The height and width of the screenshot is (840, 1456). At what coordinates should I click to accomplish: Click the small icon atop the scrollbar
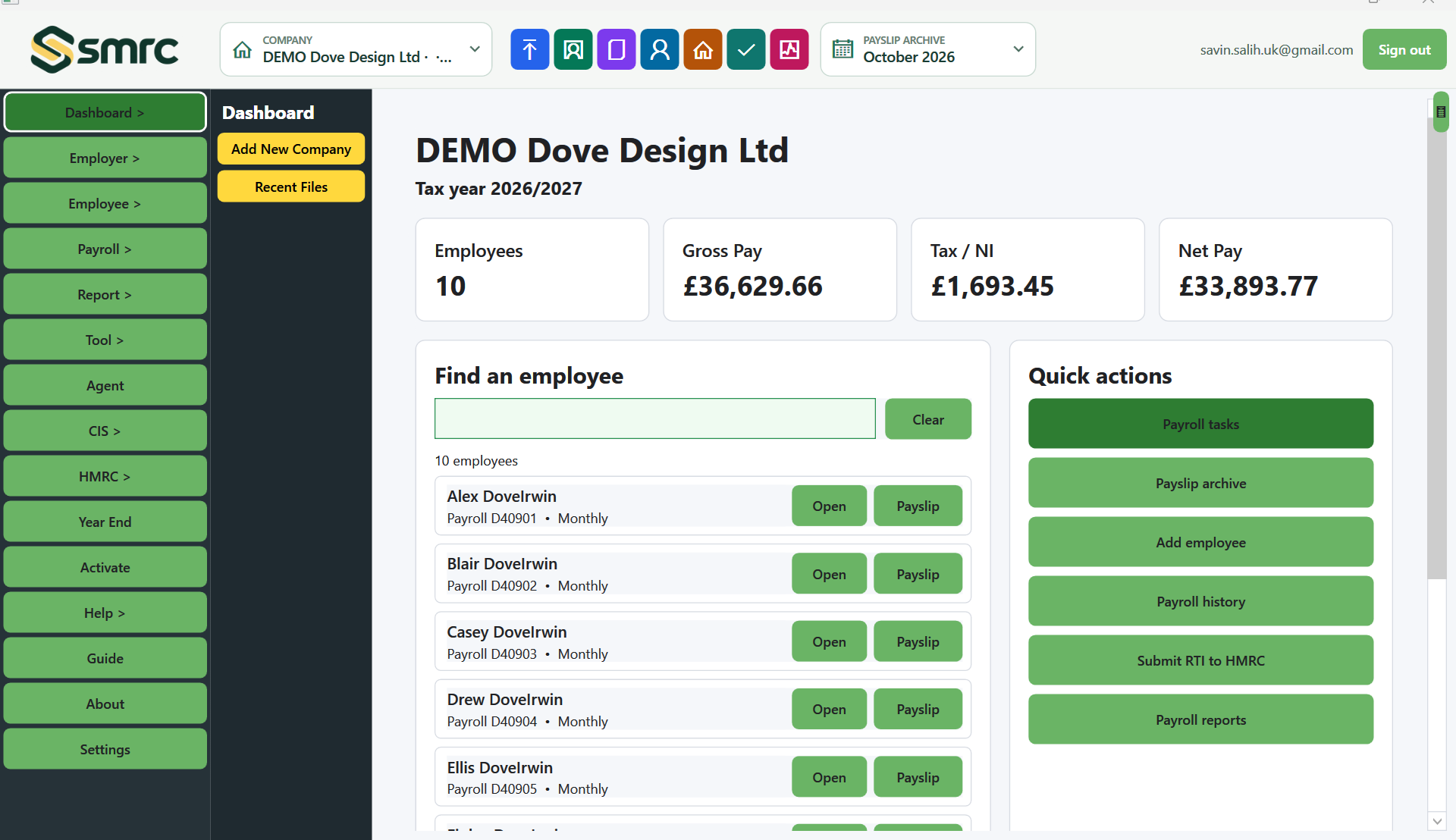tap(1441, 112)
